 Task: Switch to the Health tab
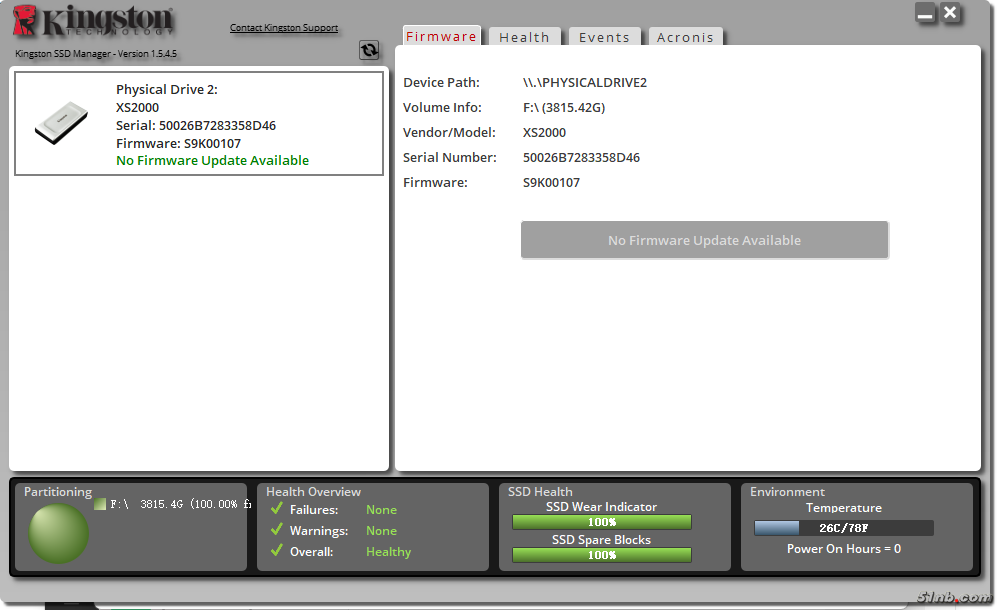point(524,37)
